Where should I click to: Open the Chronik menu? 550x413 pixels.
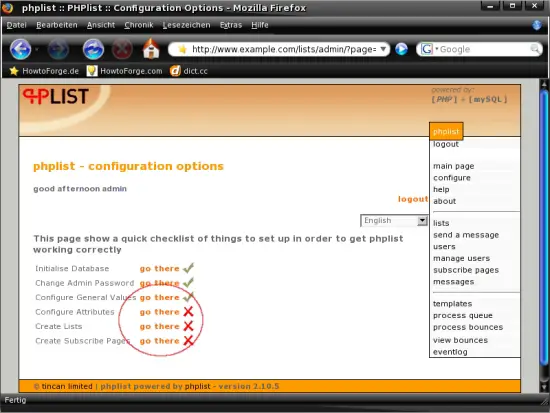139,25
